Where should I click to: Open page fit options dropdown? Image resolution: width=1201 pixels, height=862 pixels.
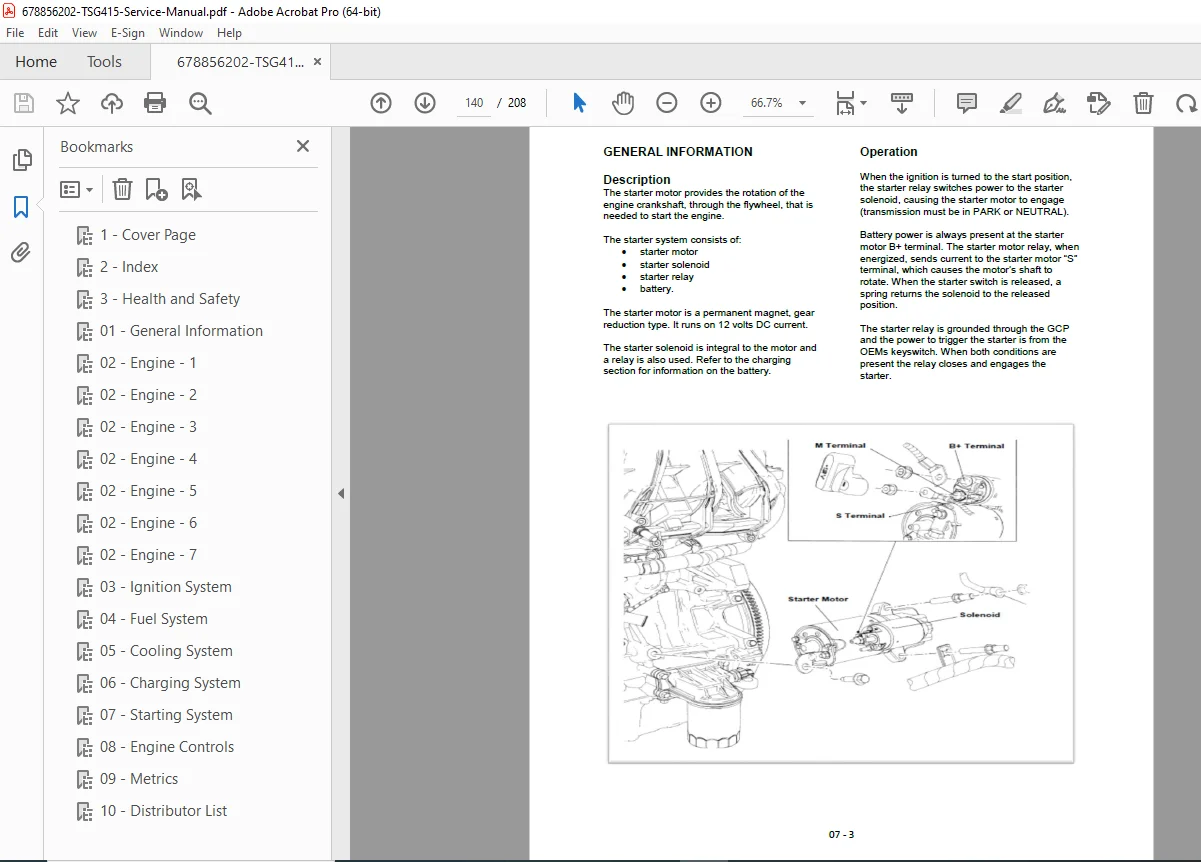(851, 103)
